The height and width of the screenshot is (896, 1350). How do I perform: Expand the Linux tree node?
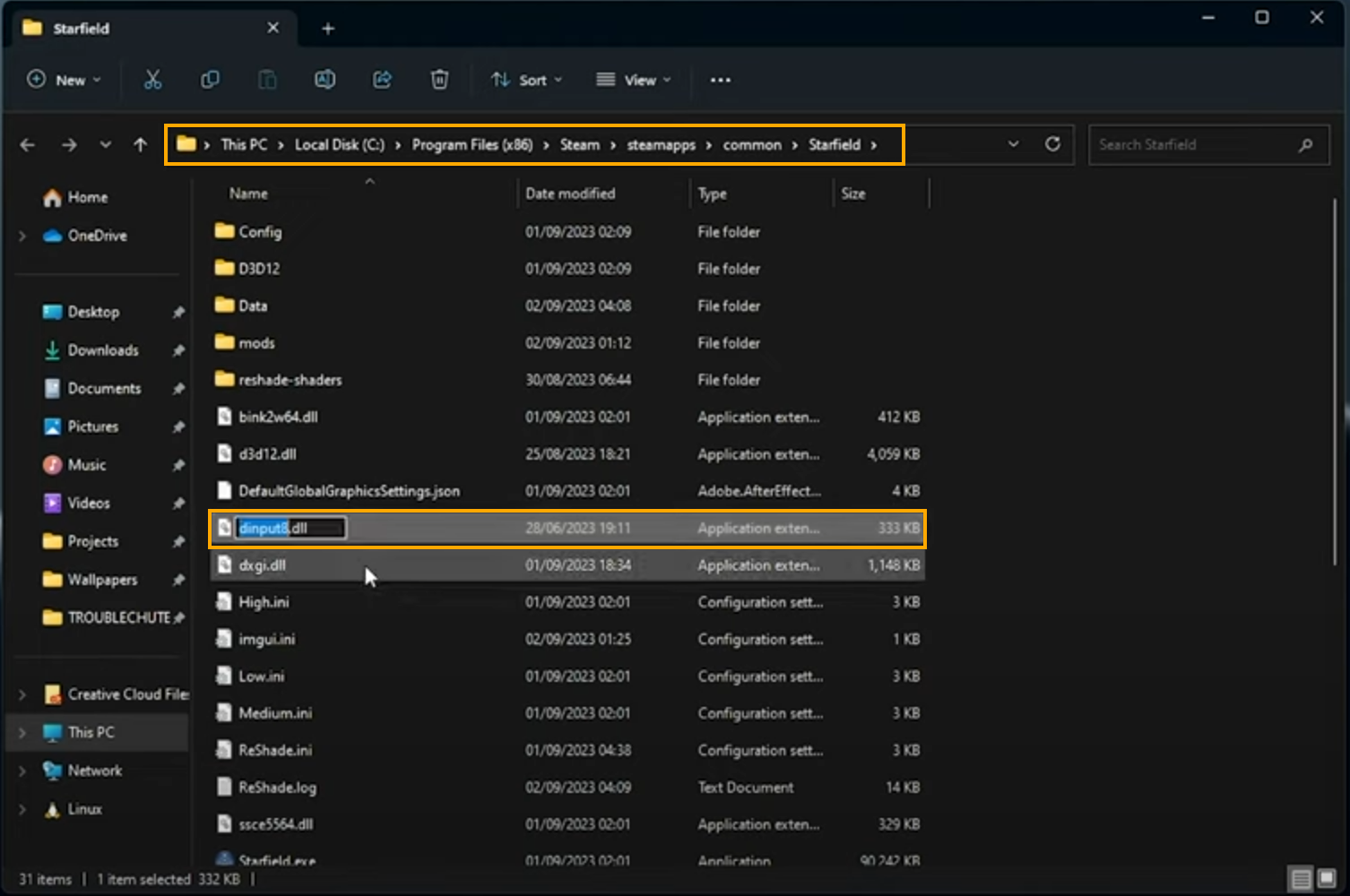point(22,809)
